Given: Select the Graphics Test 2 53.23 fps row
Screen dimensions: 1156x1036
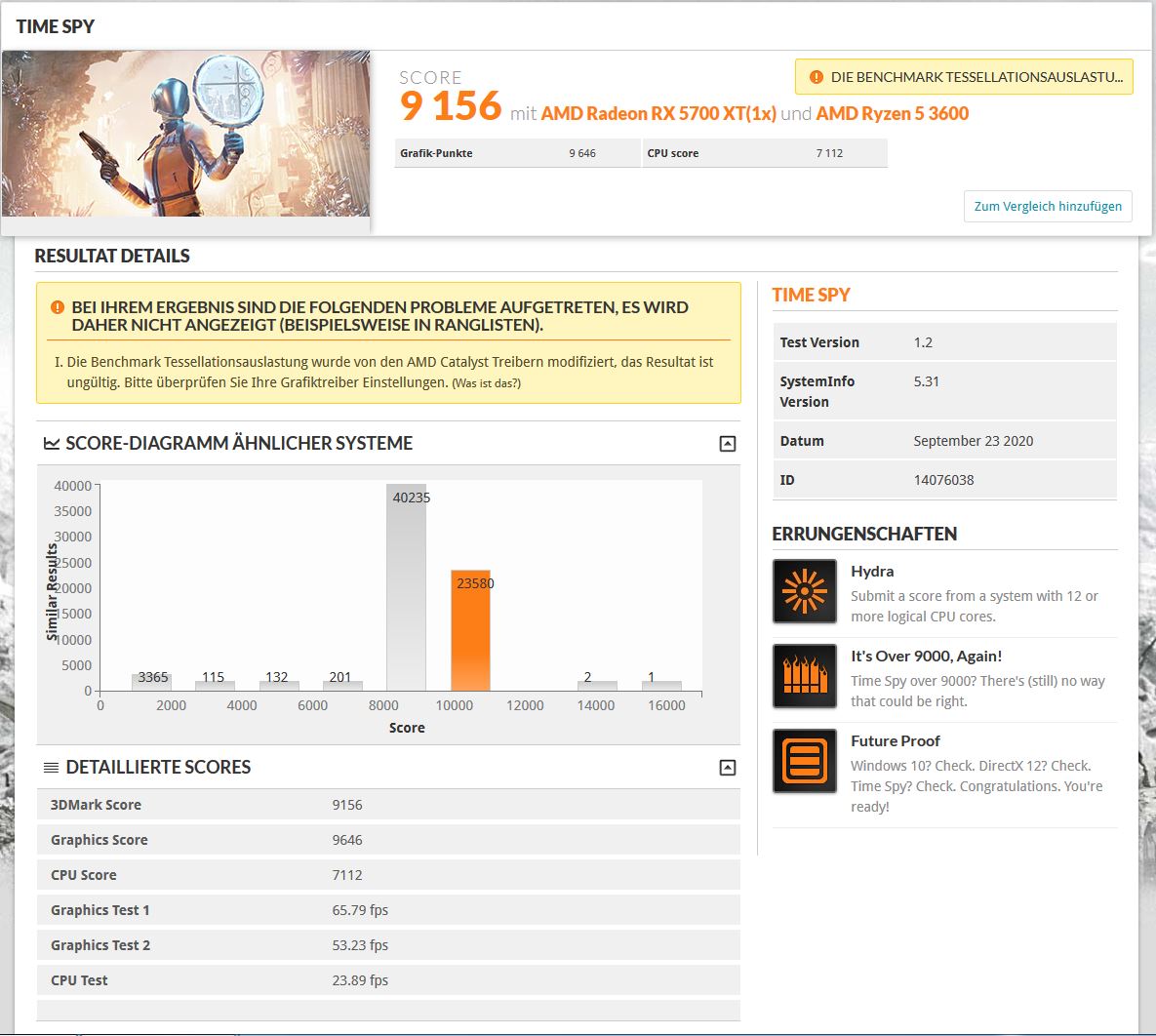Looking at the screenshot, I should [388, 945].
